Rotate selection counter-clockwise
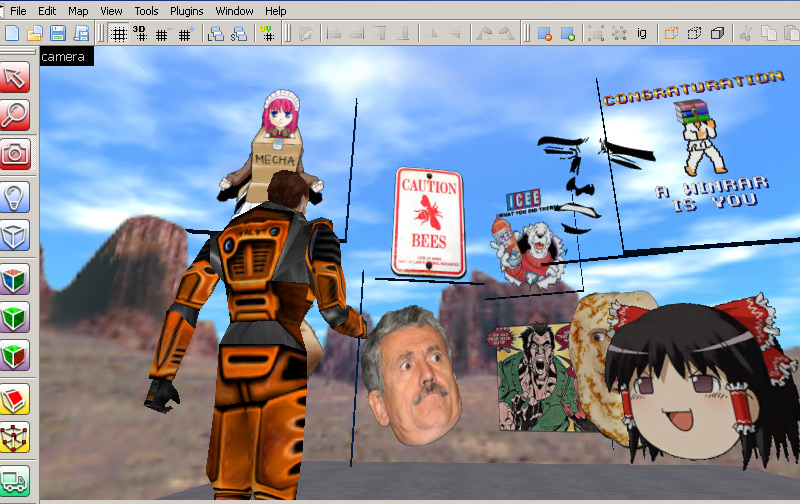 point(484,34)
